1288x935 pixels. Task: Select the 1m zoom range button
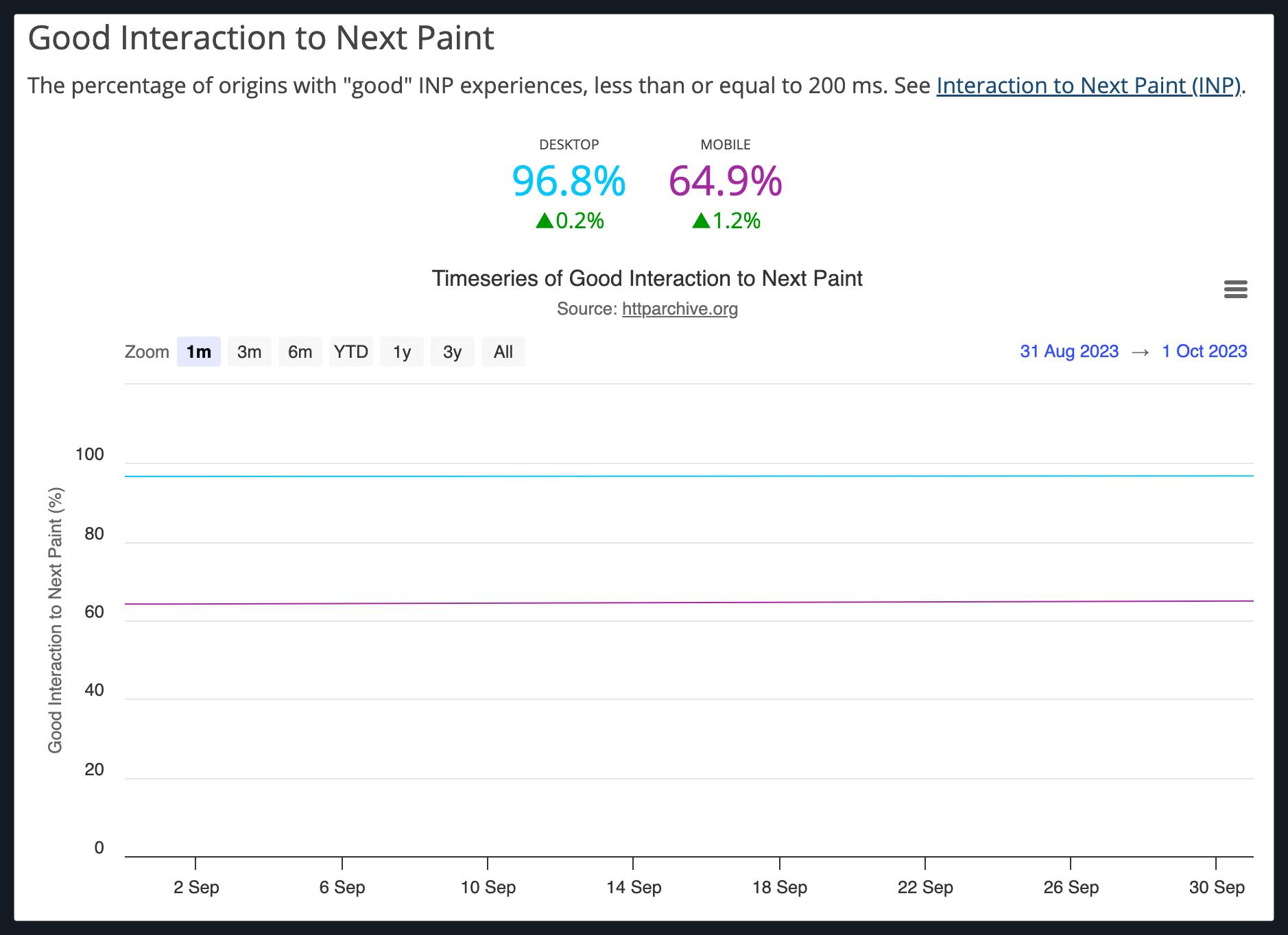point(198,352)
